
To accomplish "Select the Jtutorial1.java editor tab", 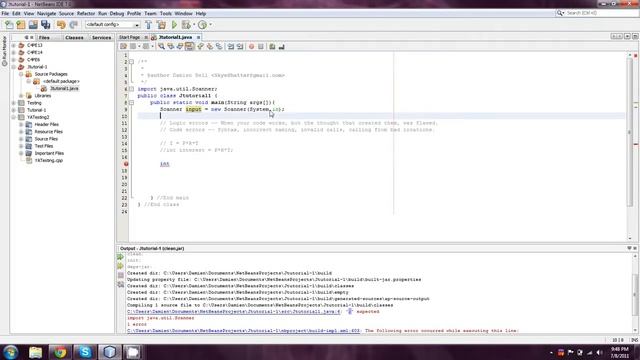I will tap(175, 37).
